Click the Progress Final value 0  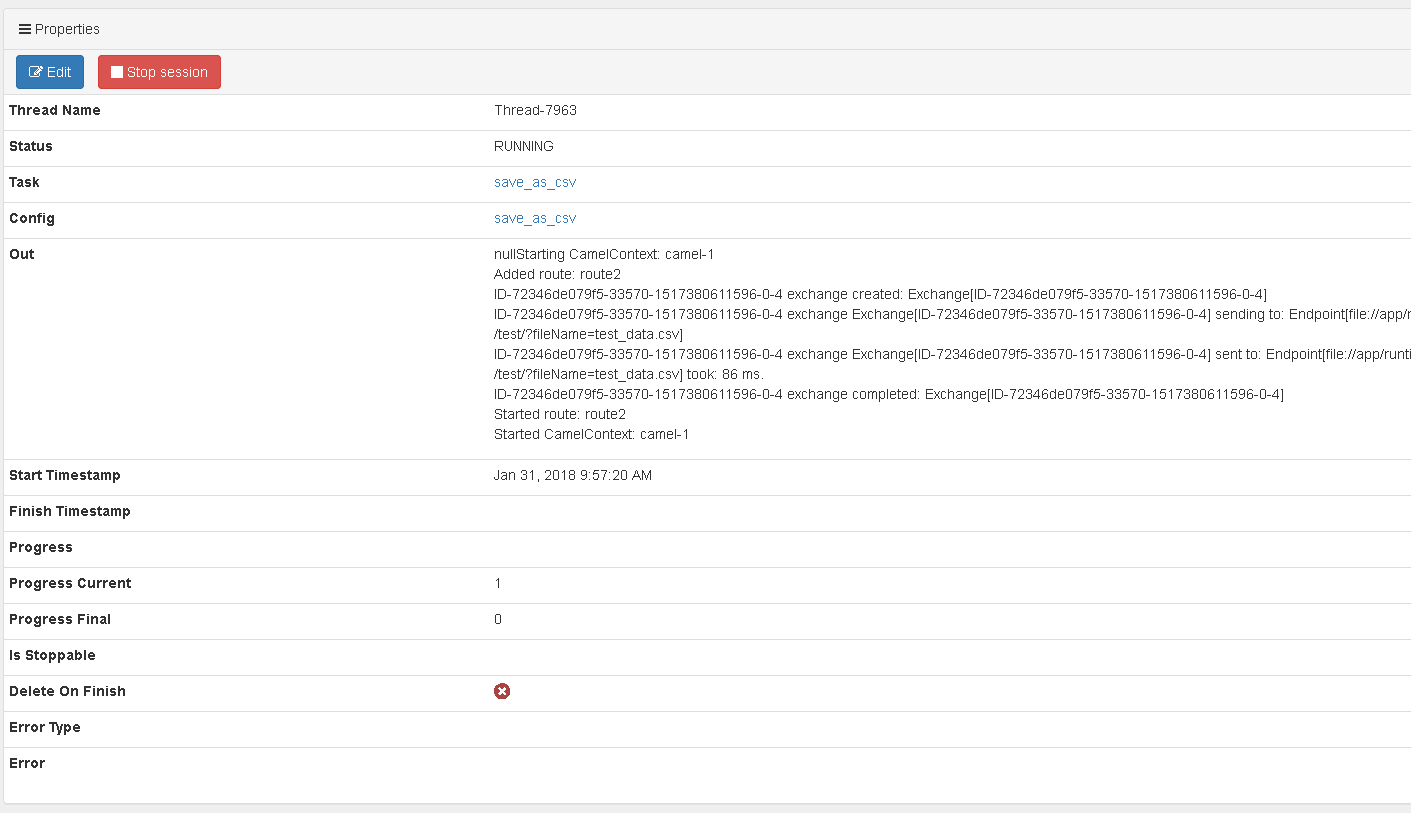[498, 619]
